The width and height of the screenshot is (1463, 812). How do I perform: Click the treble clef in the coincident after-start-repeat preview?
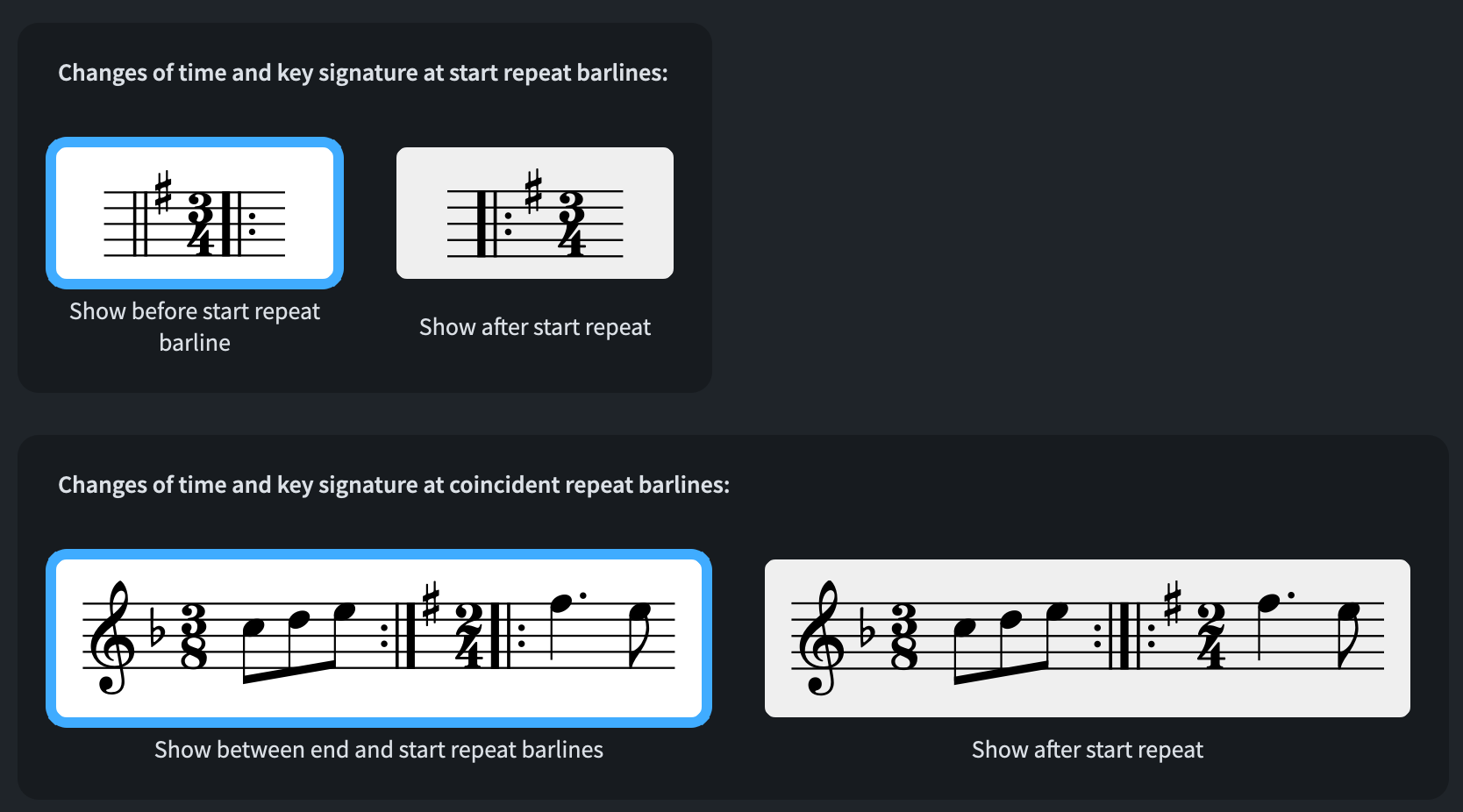tap(821, 638)
